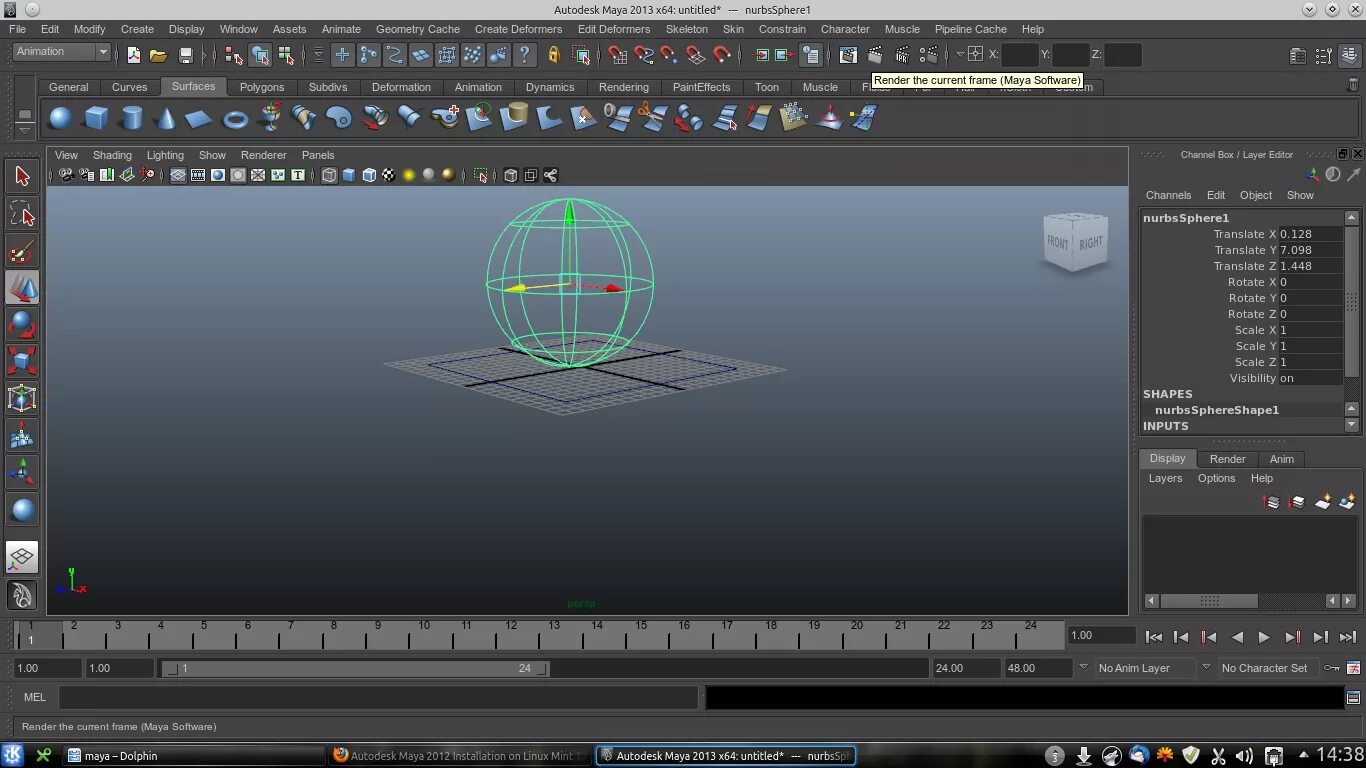Click the shelf trash can icon
1366x768 pixels.
click(x=1353, y=86)
